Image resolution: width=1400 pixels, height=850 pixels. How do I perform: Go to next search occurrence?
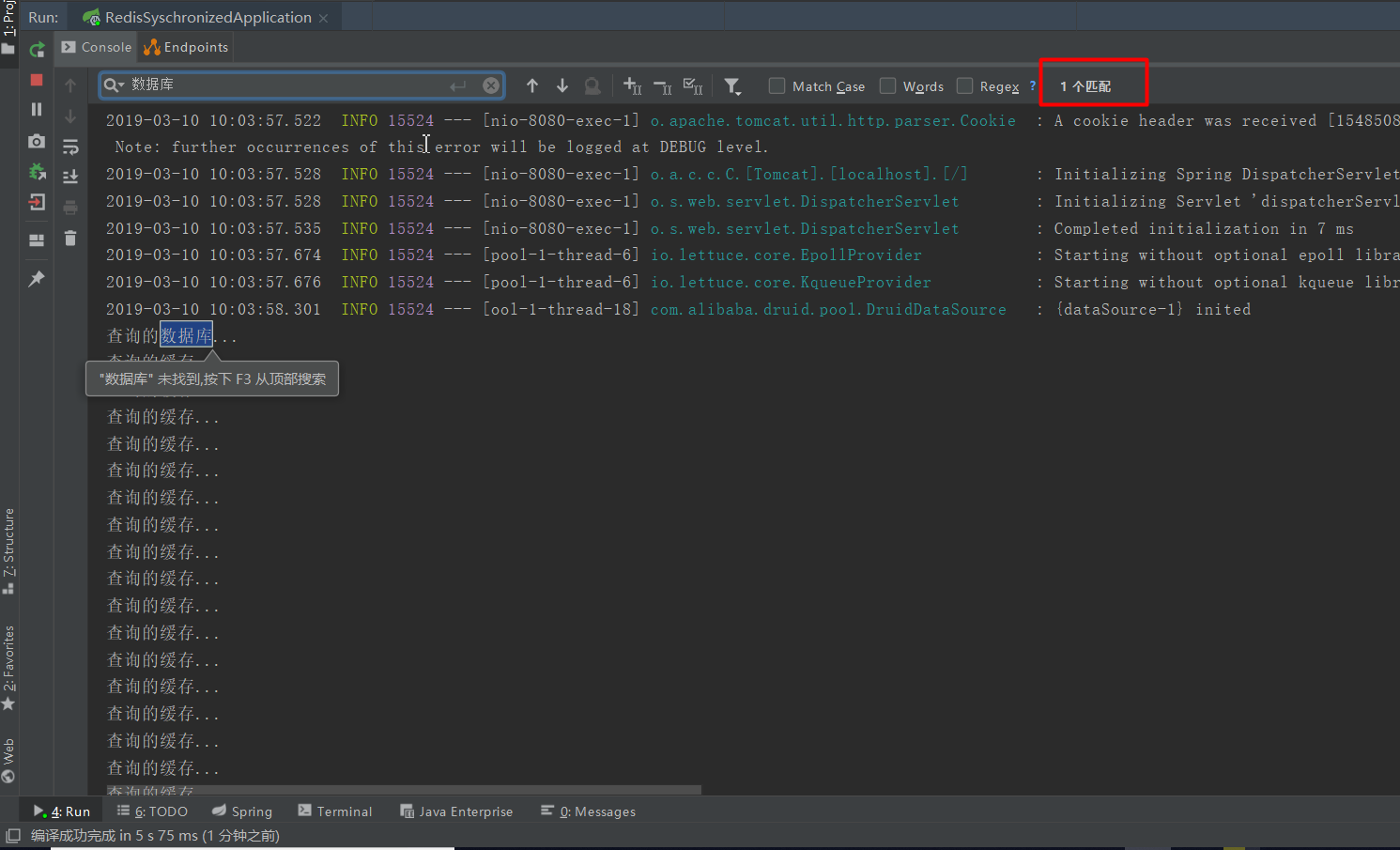point(562,85)
